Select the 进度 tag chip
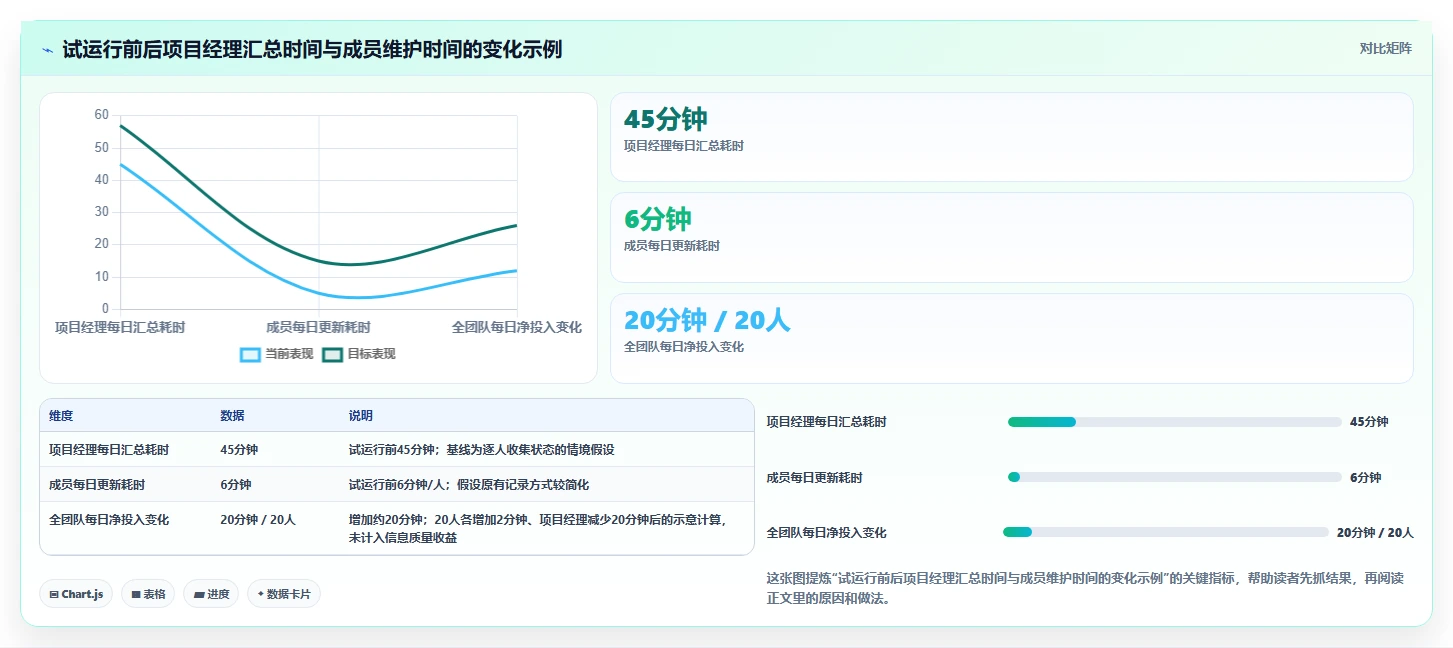This screenshot has height=648, width=1453. pos(211,594)
